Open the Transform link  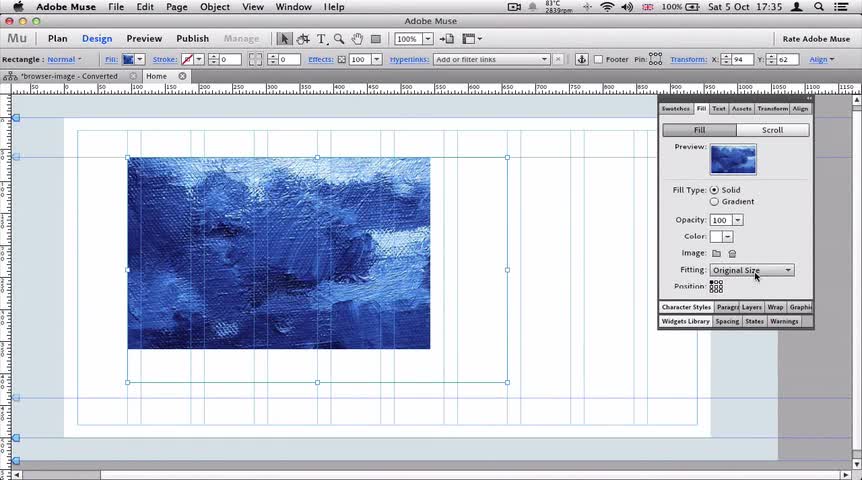point(688,59)
